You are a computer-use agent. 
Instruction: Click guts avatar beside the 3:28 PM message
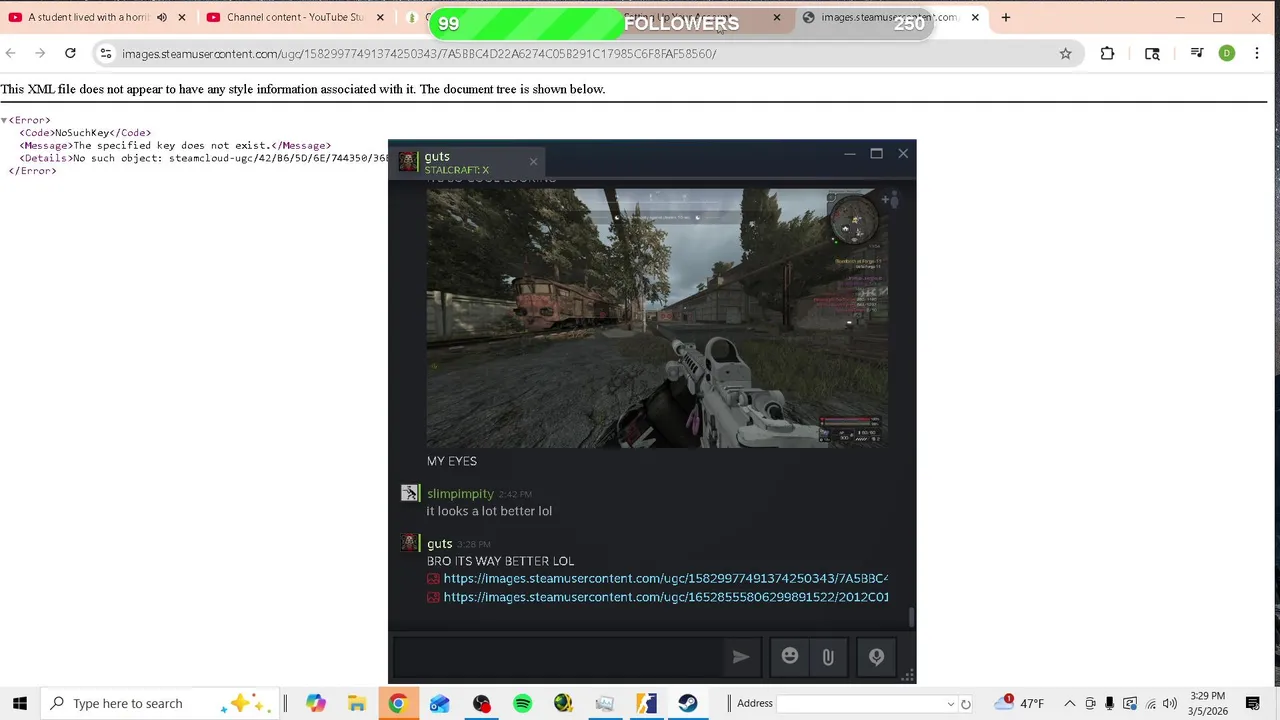coord(409,542)
